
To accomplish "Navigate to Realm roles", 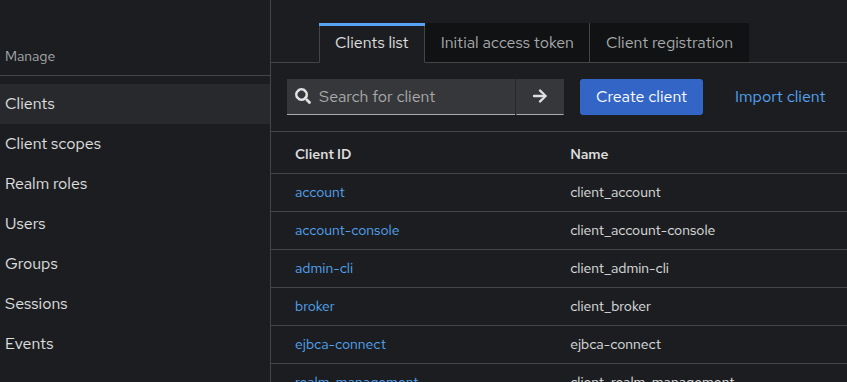I will pos(135,184).
